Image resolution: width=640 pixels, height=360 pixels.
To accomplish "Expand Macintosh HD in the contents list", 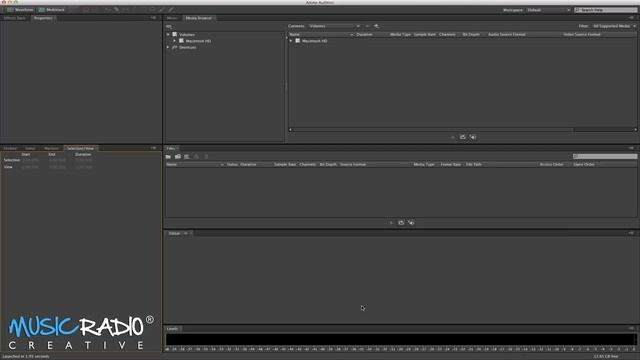I will [291, 41].
